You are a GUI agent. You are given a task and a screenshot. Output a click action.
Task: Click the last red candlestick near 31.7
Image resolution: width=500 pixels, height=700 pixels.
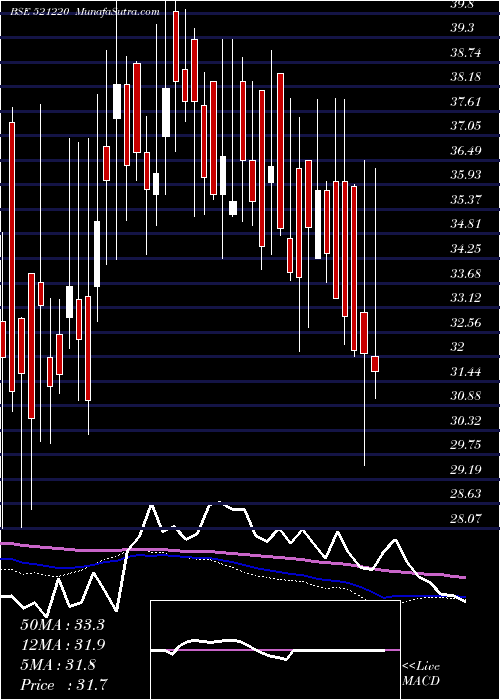pos(375,364)
